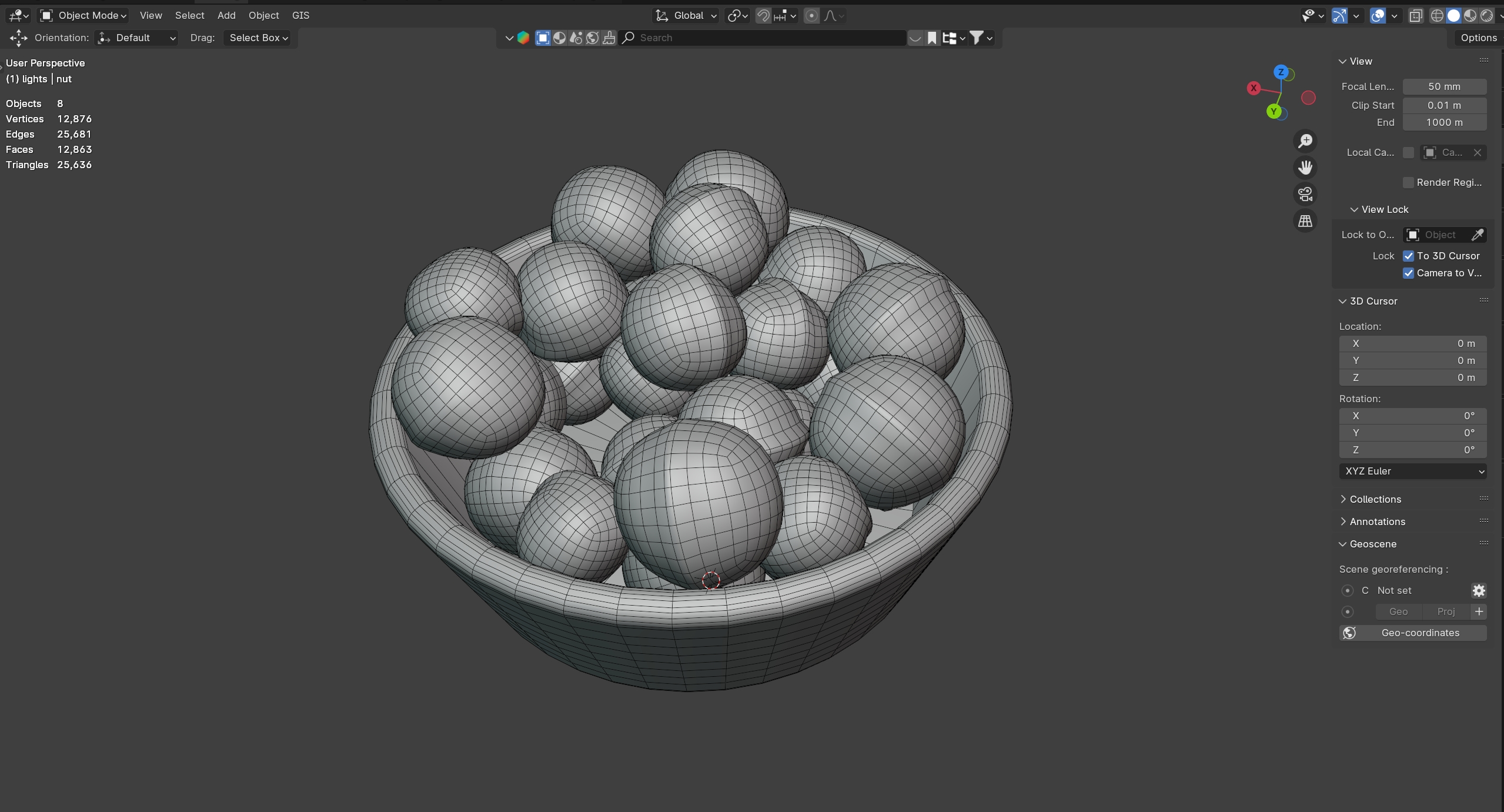Open the GIS menu
The height and width of the screenshot is (812, 1504).
300,15
